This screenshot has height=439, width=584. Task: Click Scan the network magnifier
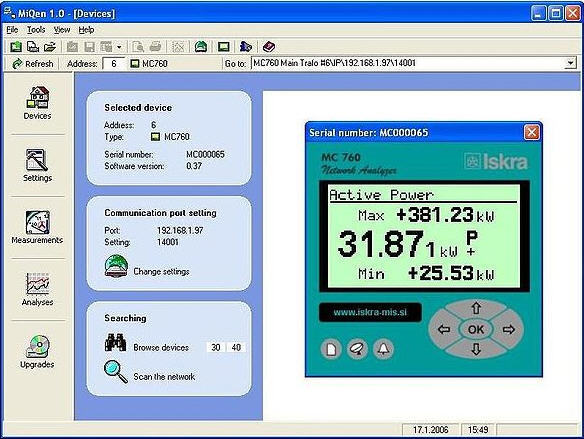[116, 372]
